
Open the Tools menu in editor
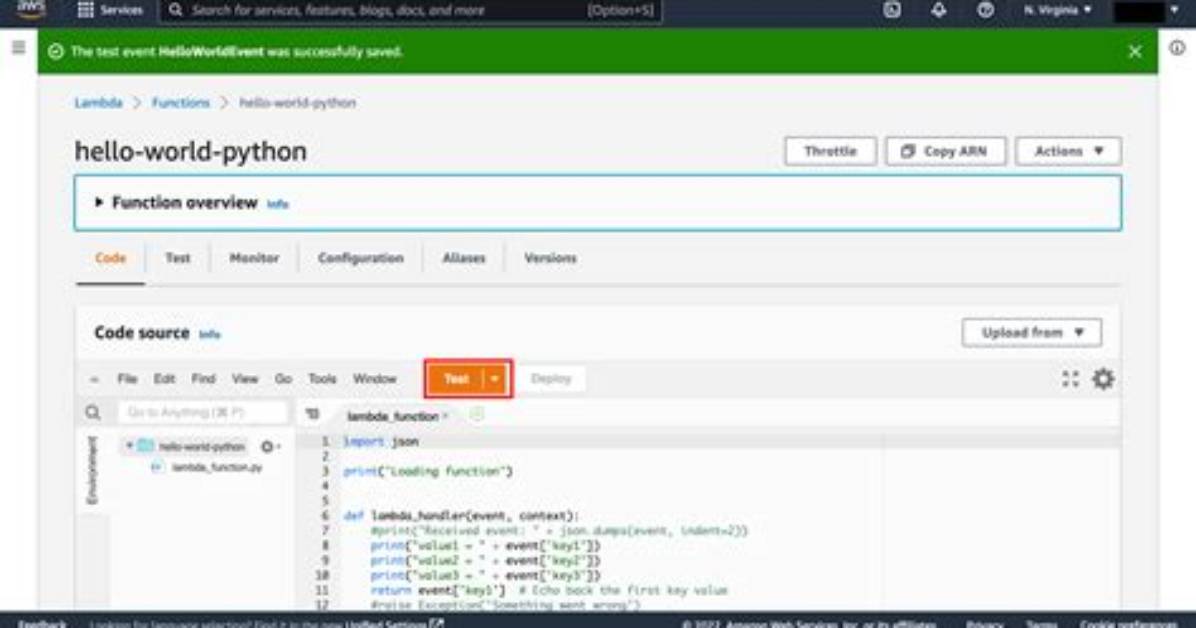[322, 378]
